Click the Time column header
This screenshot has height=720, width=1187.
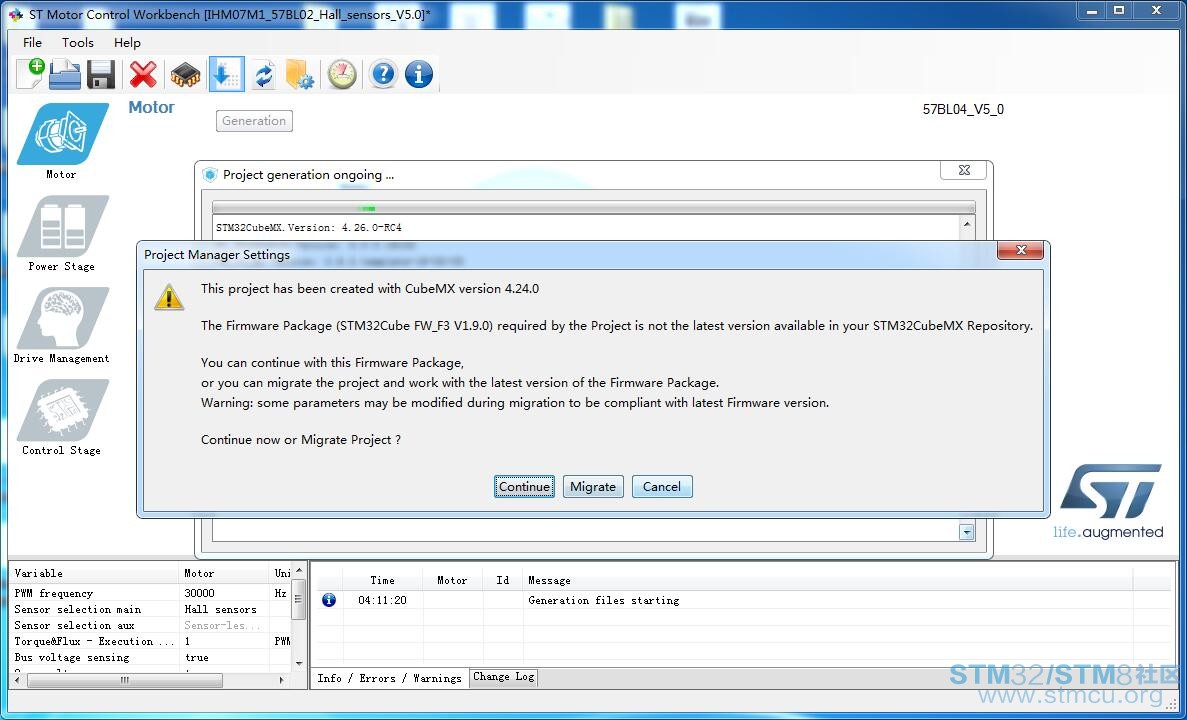[x=382, y=580]
